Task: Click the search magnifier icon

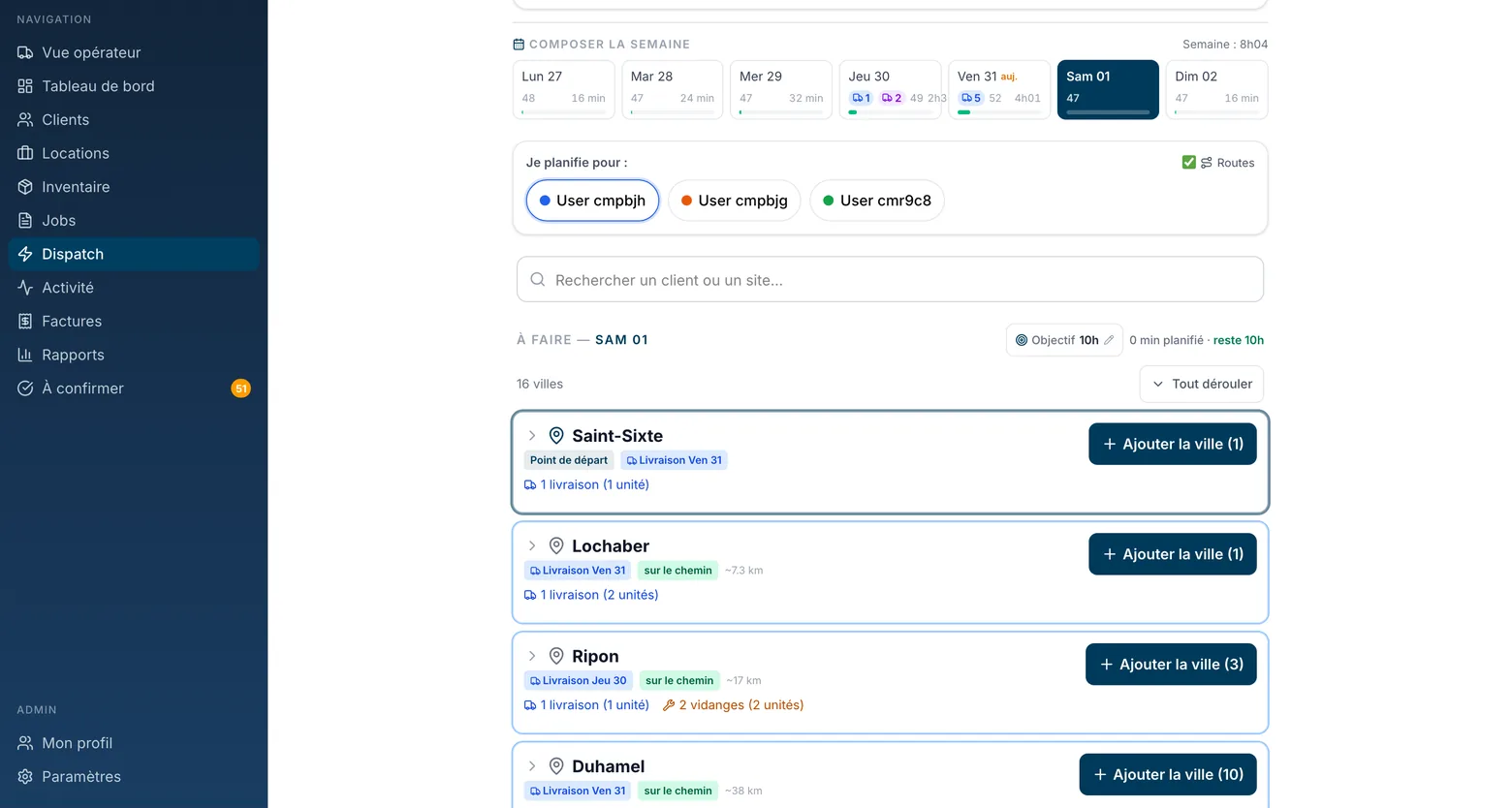Action: coord(538,280)
